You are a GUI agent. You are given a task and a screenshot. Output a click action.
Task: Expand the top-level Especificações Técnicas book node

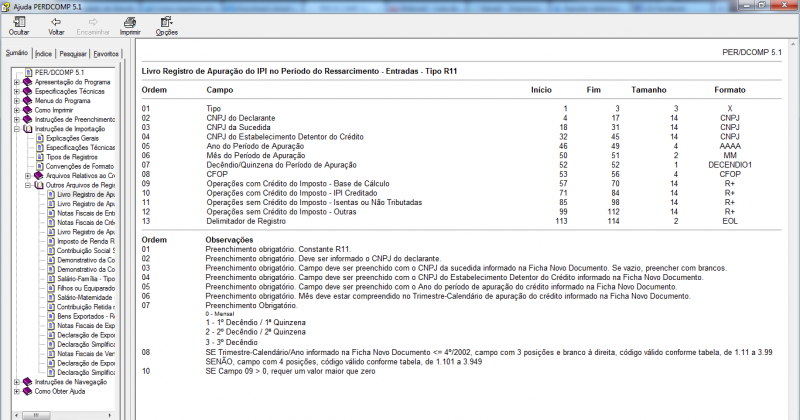[17, 91]
